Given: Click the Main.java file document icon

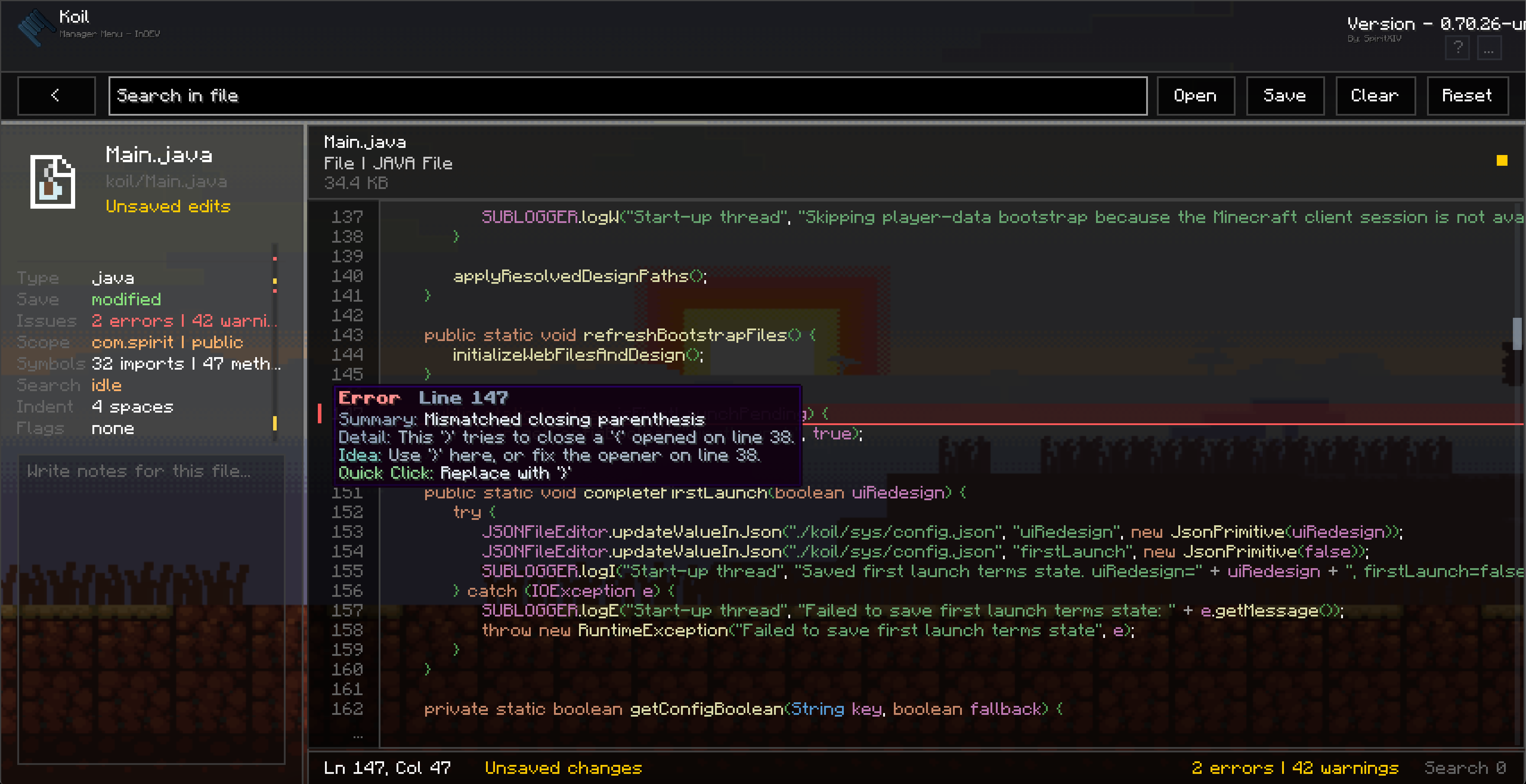Looking at the screenshot, I should (x=53, y=182).
